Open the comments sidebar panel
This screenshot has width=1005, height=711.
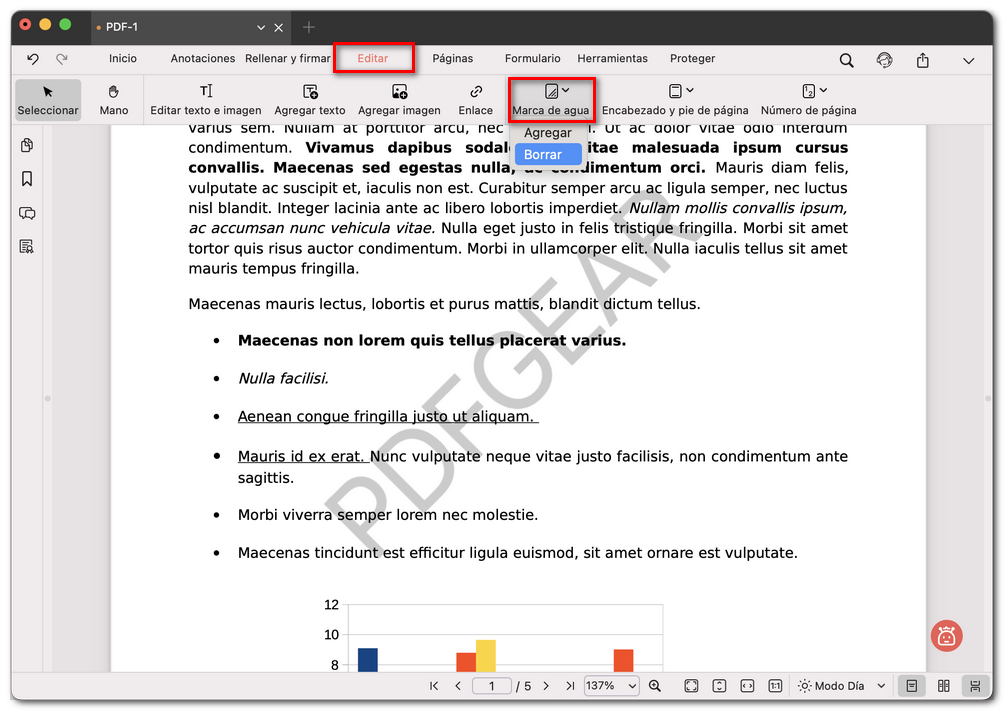pyautogui.click(x=27, y=213)
